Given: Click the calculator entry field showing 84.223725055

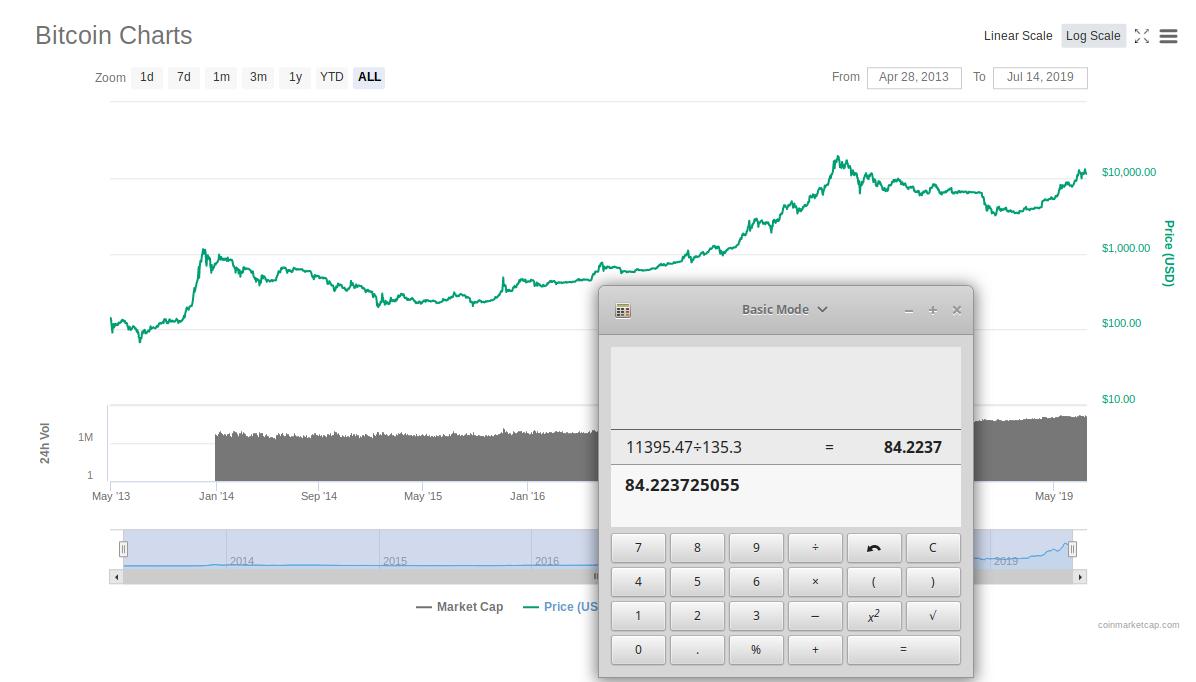Looking at the screenshot, I should click(786, 495).
